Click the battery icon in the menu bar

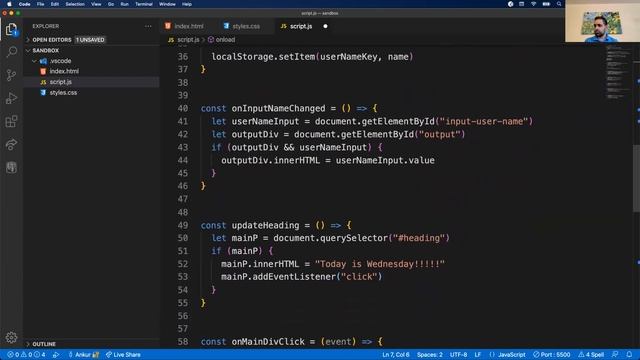[546, 4]
